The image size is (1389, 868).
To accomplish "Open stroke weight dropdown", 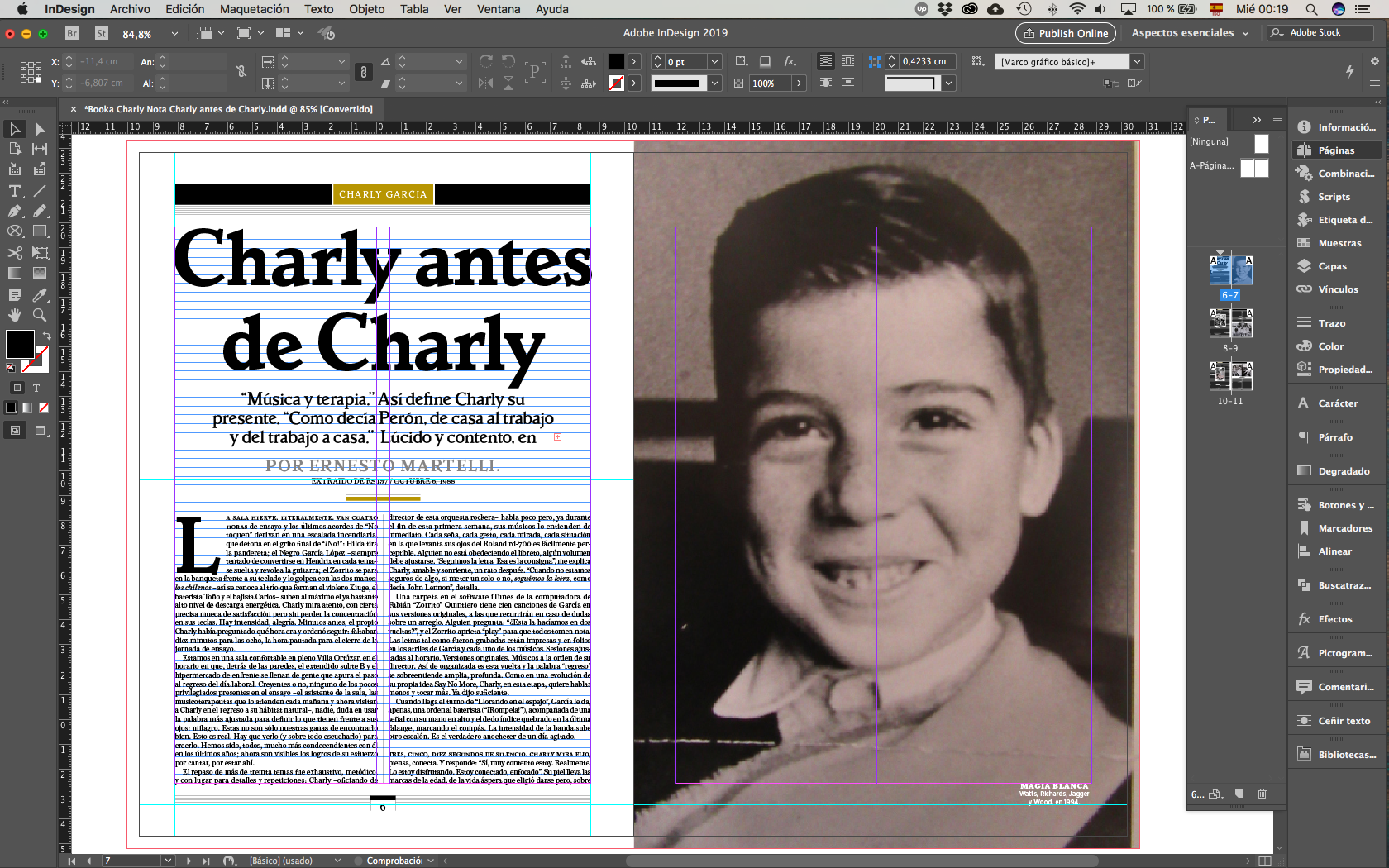I will click(715, 62).
